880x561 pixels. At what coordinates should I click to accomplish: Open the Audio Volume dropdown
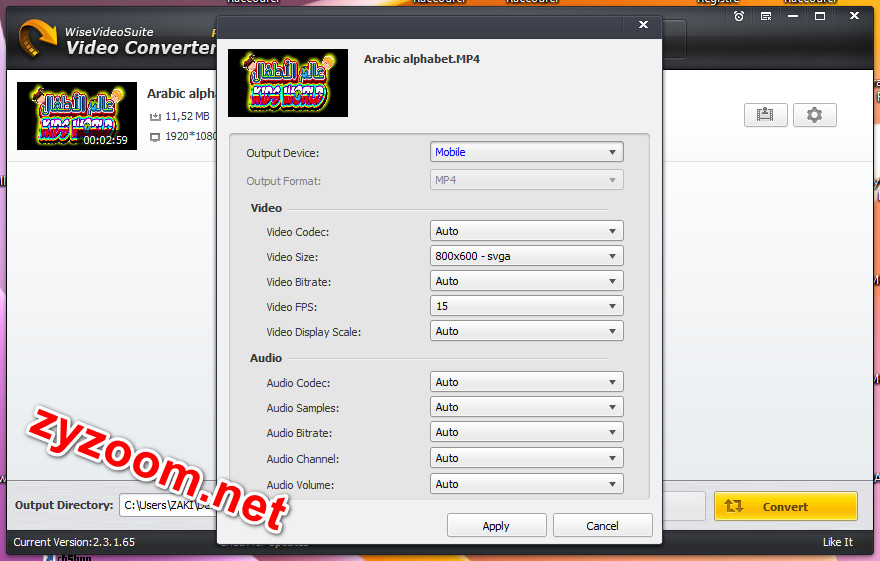[526, 484]
